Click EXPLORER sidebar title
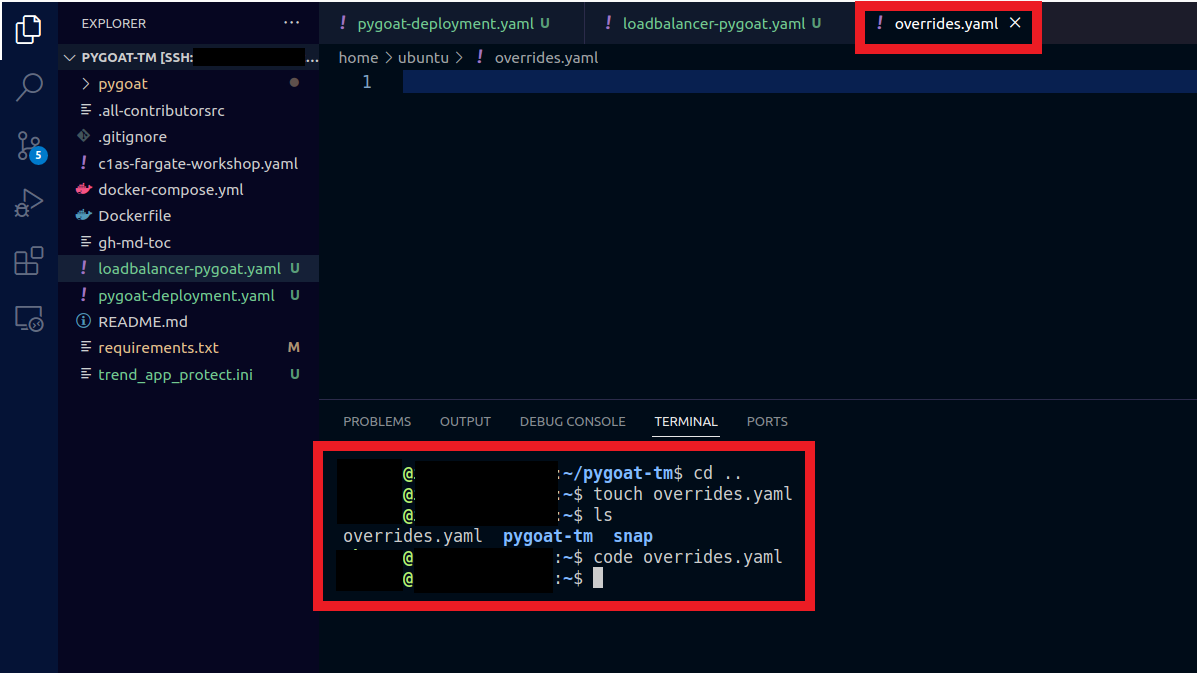Viewport: 1197px width, 673px height. 114,24
